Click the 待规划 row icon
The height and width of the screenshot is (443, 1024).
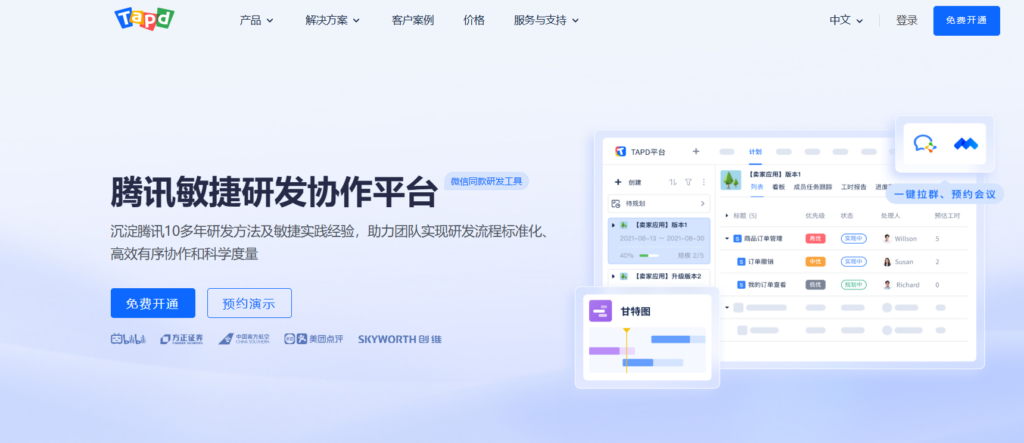tap(616, 203)
